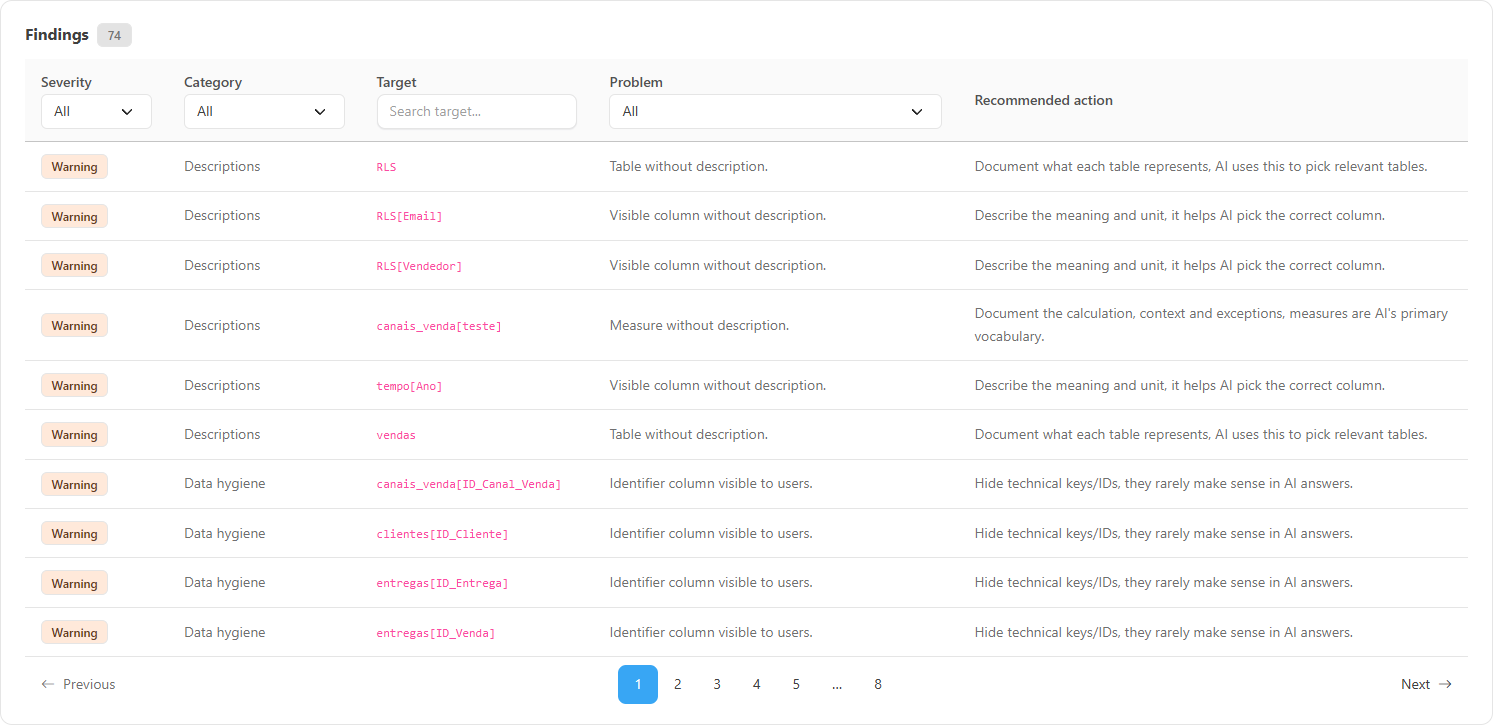This screenshot has height=725, width=1493.
Task: Click the canais_venda[teste] target
Action: pos(439,326)
